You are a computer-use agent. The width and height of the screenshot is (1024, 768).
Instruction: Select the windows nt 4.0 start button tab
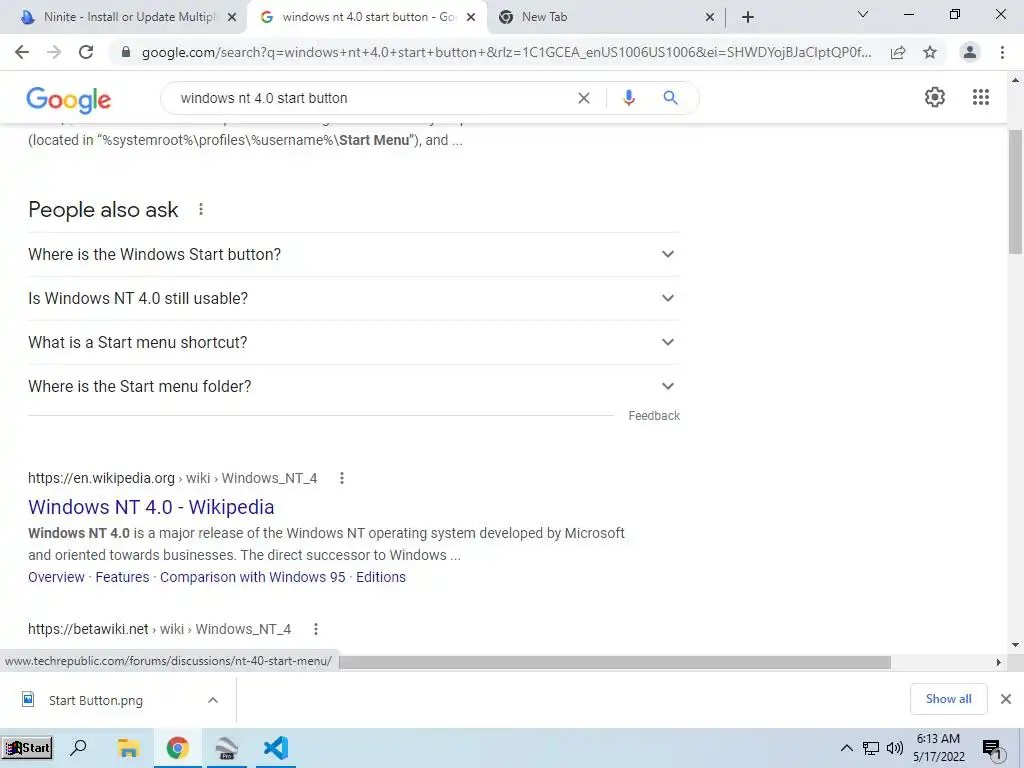pyautogui.click(x=367, y=18)
